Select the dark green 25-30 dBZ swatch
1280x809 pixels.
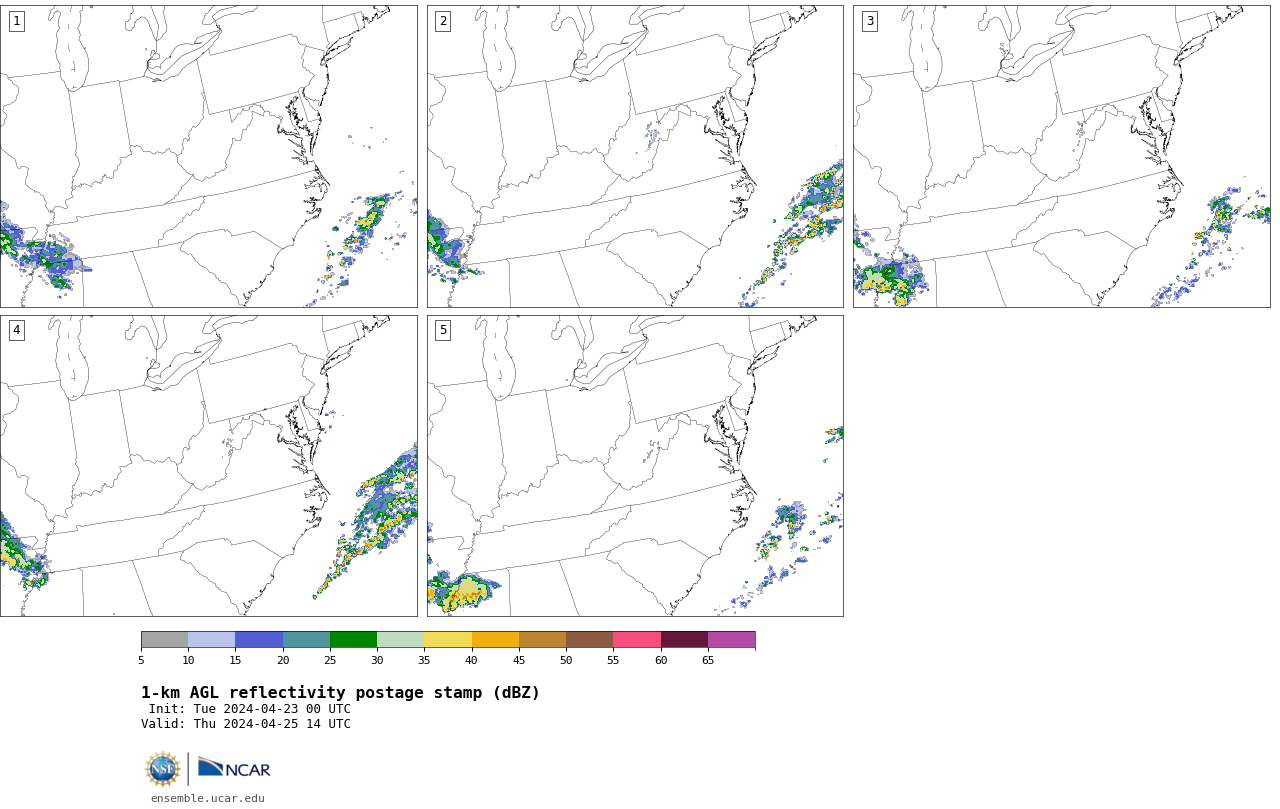[x=353, y=640]
